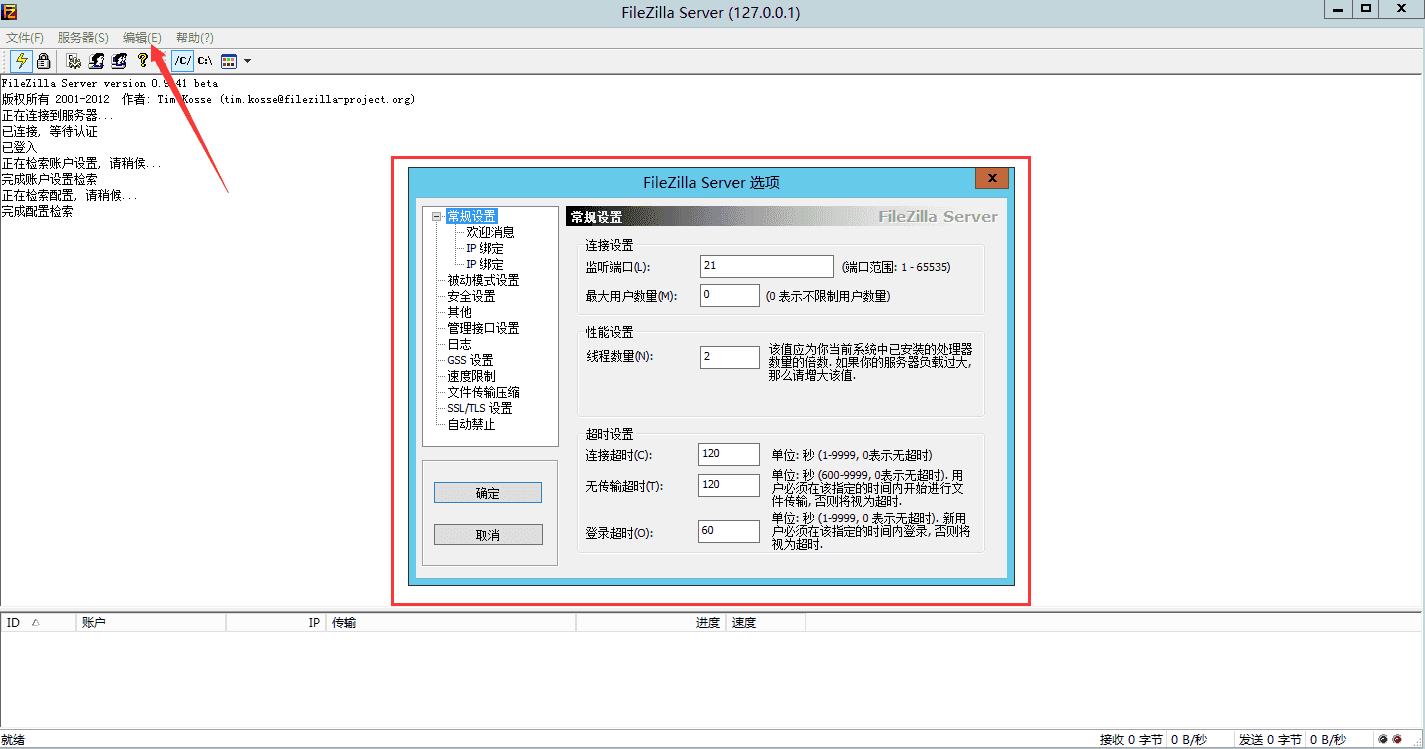Open the Groups editor toolbar icon
Viewport: 1425px width, 749px height.
[x=119, y=61]
